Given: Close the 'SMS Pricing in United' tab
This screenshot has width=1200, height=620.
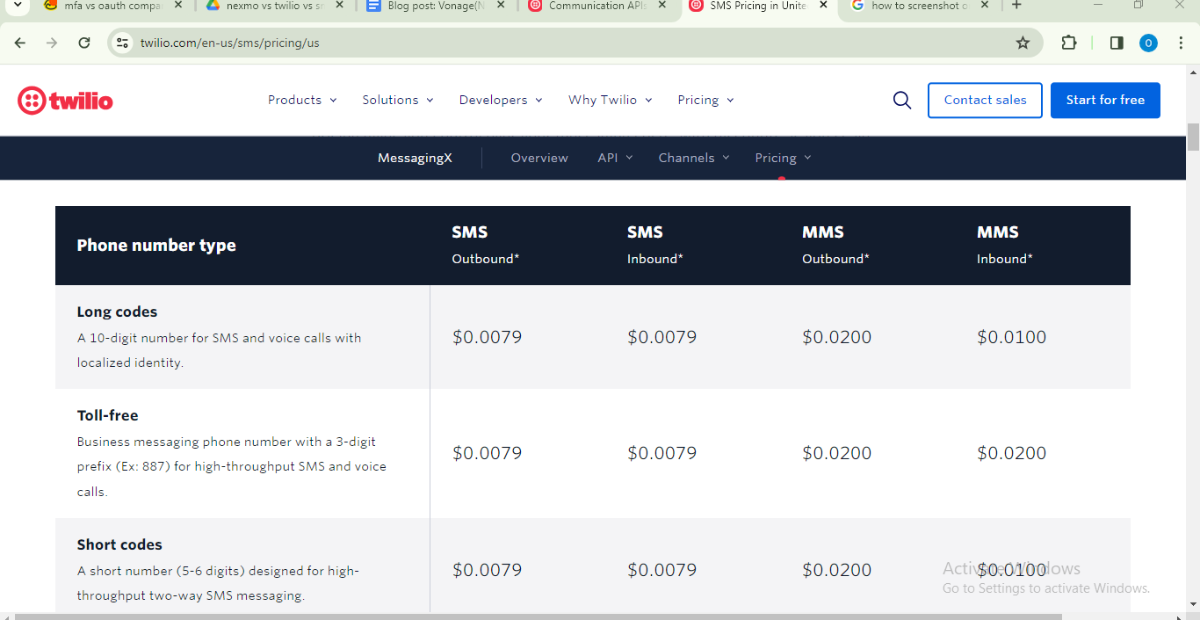Looking at the screenshot, I should coord(825,5).
